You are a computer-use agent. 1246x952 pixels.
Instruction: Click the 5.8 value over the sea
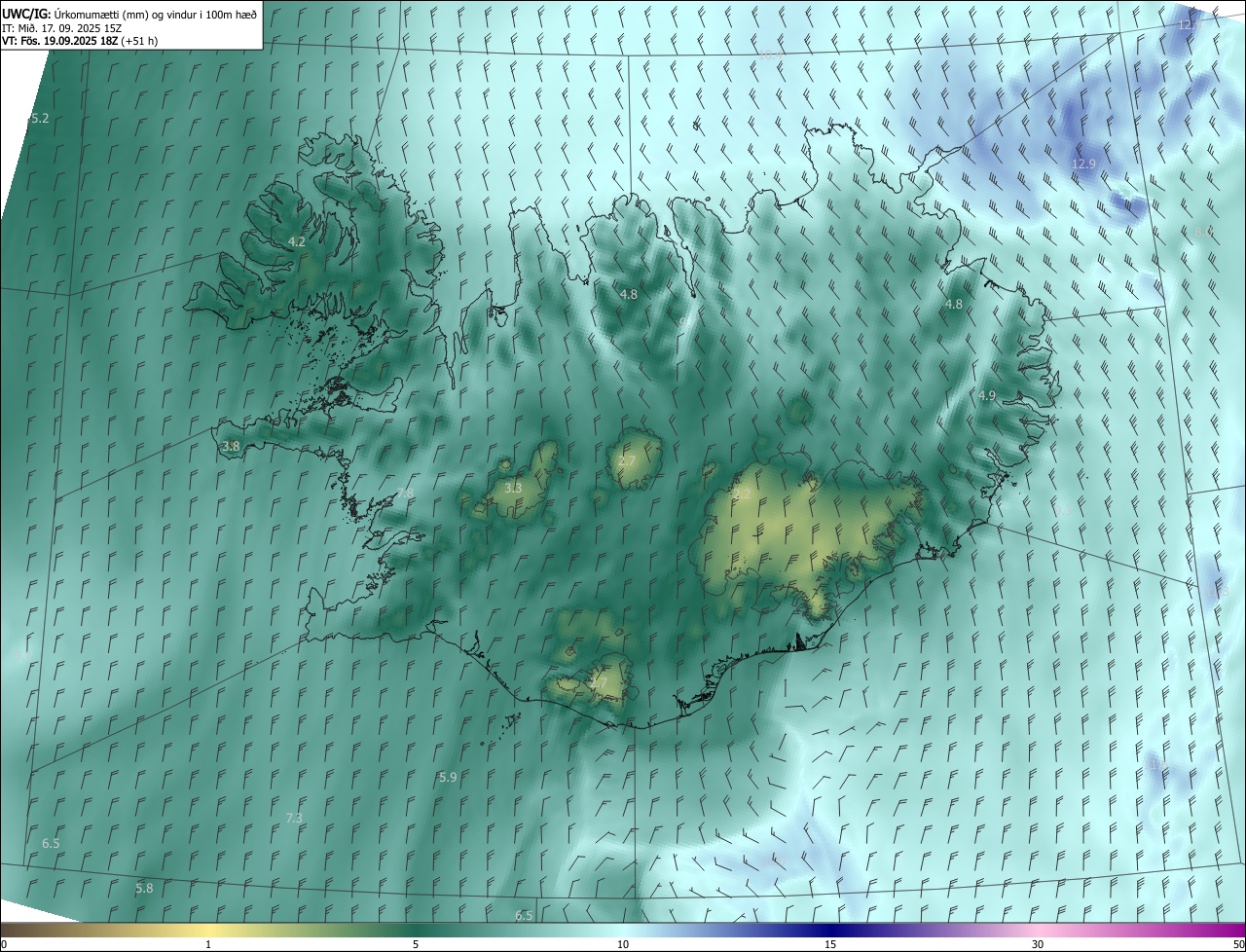[x=144, y=888]
